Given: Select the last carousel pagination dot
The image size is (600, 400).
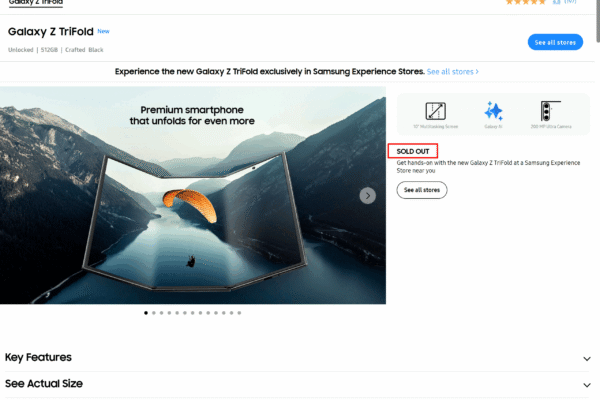Looking at the screenshot, I should 240,313.
